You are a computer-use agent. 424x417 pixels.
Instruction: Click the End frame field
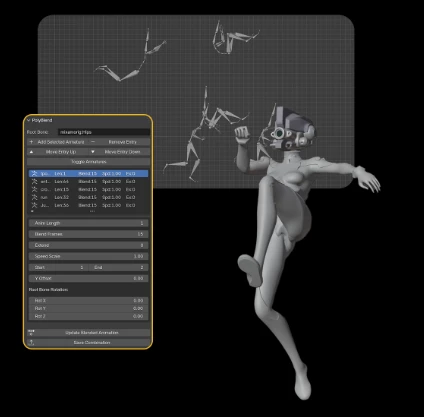pyautogui.click(x=119, y=267)
